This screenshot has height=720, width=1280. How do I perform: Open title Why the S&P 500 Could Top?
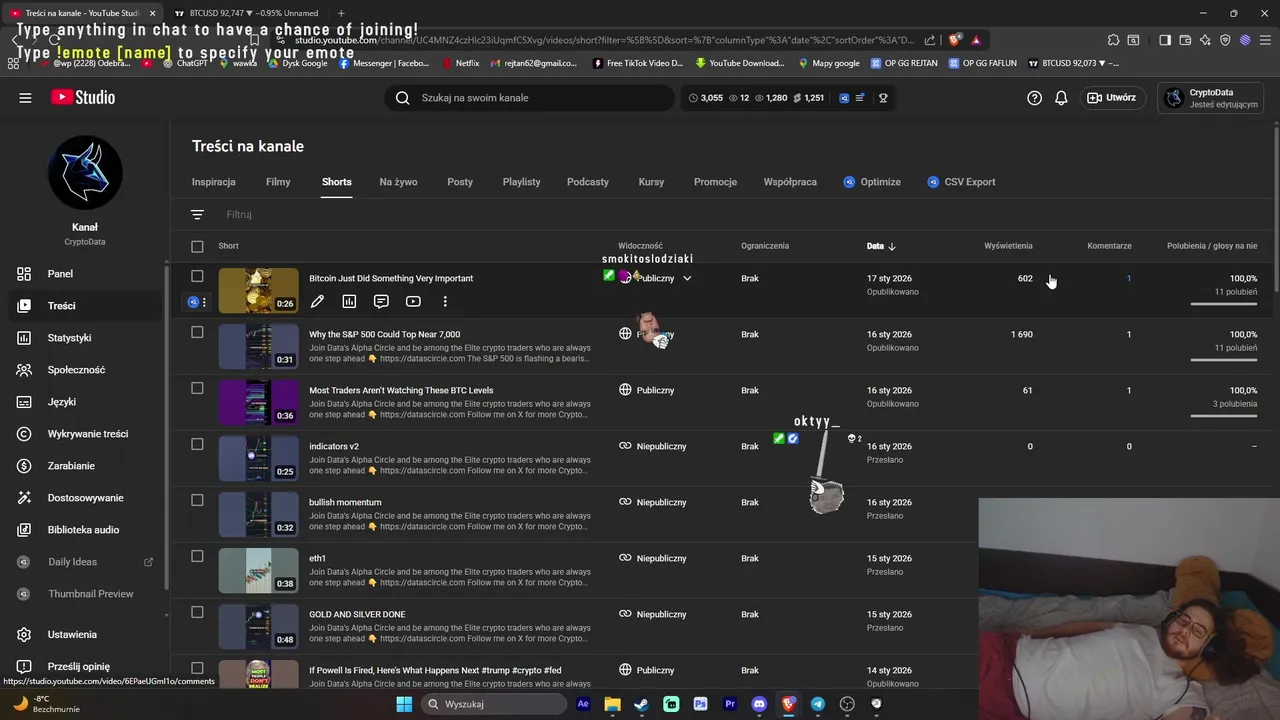tap(385, 334)
